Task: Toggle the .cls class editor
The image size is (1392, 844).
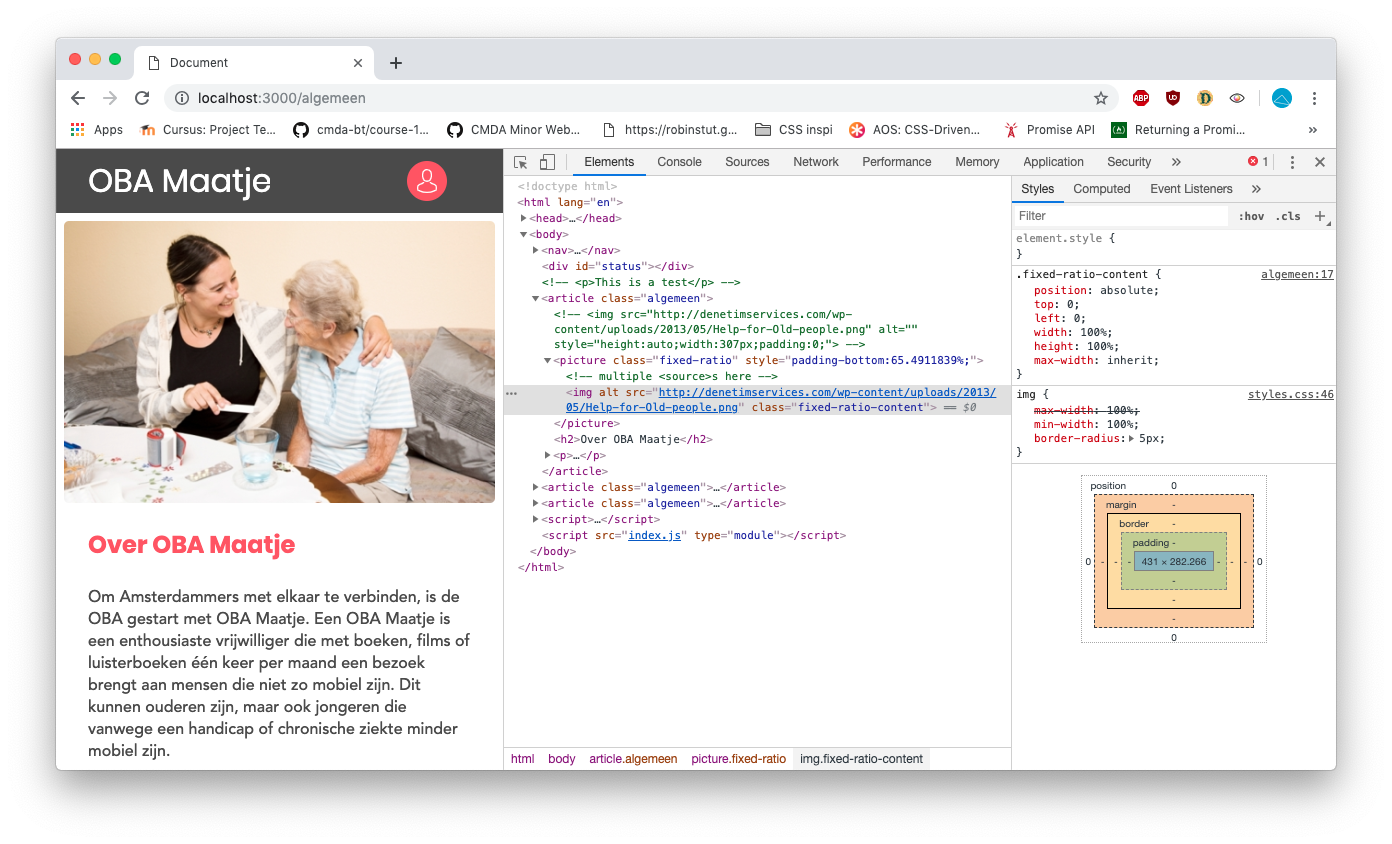Action: (1288, 216)
